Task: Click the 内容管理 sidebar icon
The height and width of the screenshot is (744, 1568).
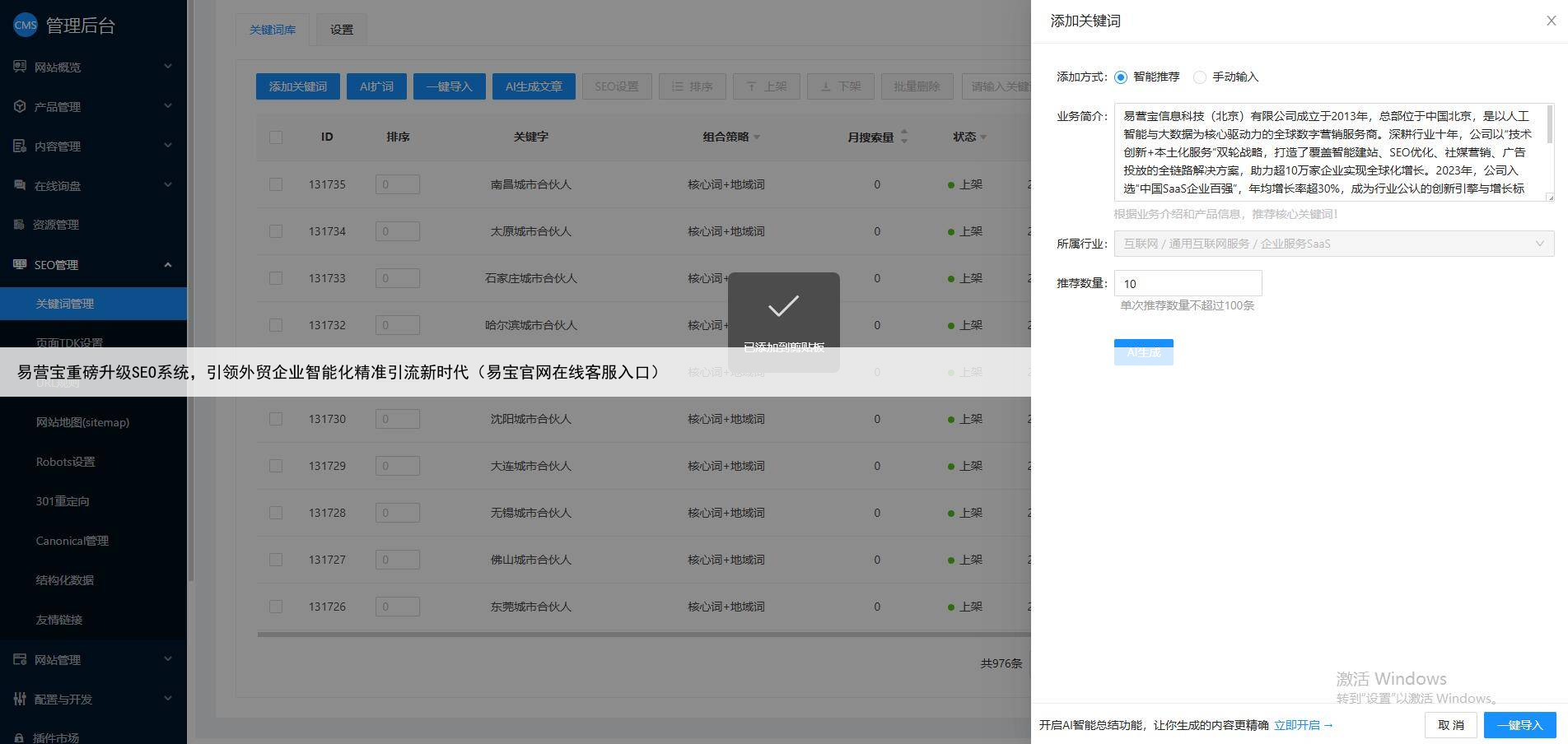Action: tap(20, 146)
